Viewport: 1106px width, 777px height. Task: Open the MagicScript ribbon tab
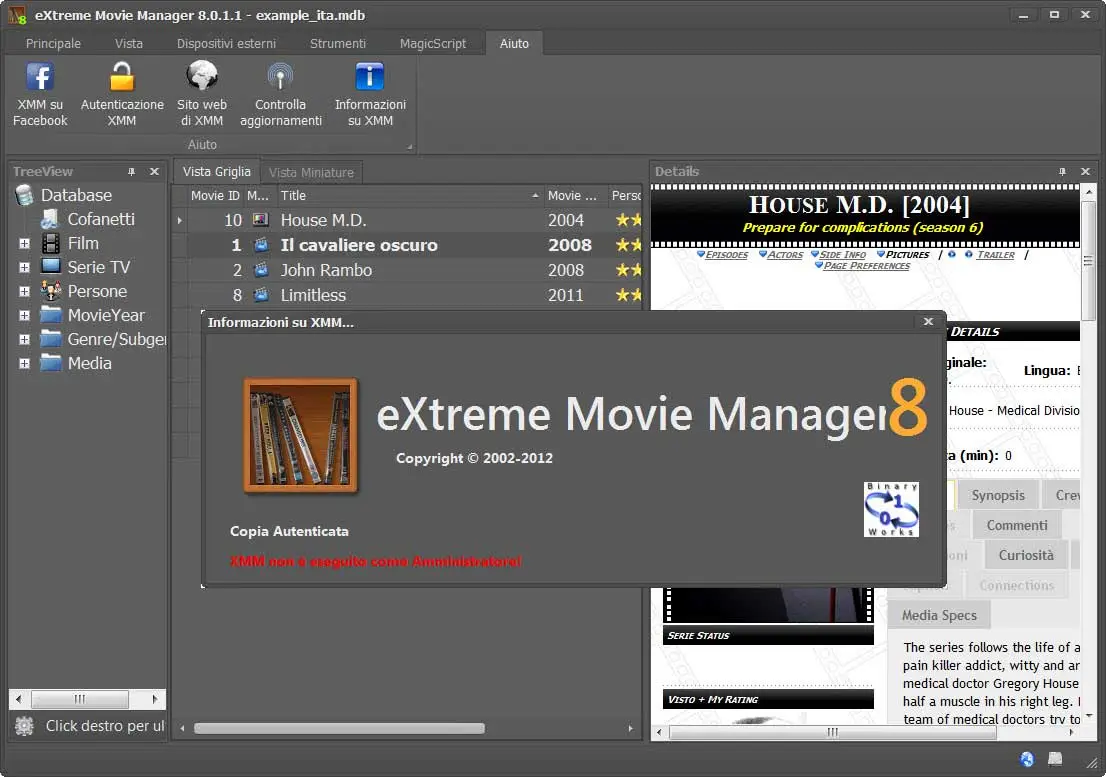(432, 43)
